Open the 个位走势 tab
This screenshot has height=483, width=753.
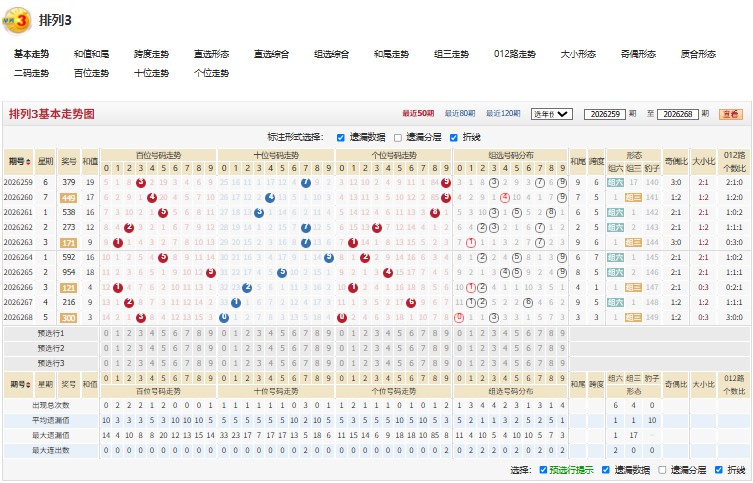(211, 73)
